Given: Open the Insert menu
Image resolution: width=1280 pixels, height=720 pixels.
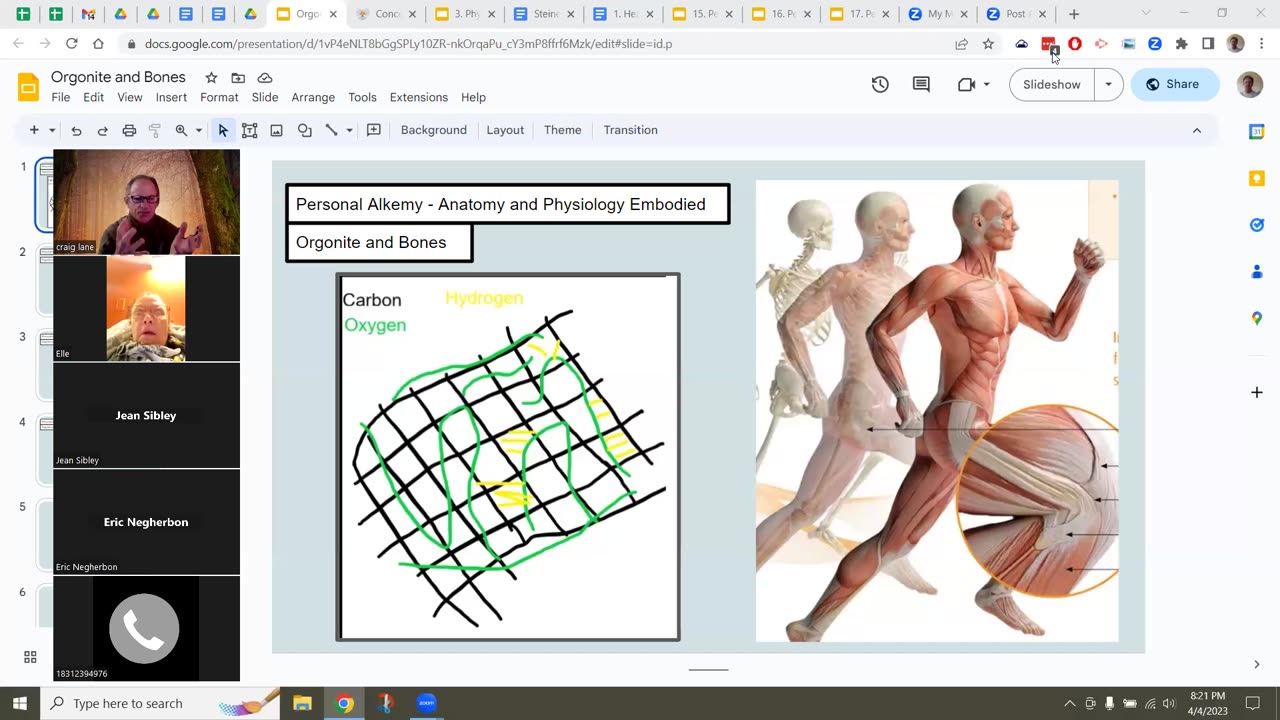Looking at the screenshot, I should [171, 97].
